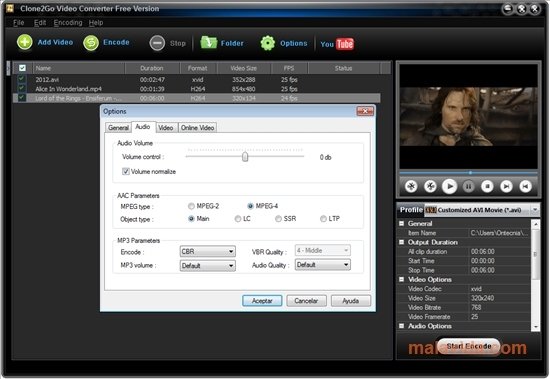Click the second snowflake icon in player
The image size is (550, 379).
[430, 186]
